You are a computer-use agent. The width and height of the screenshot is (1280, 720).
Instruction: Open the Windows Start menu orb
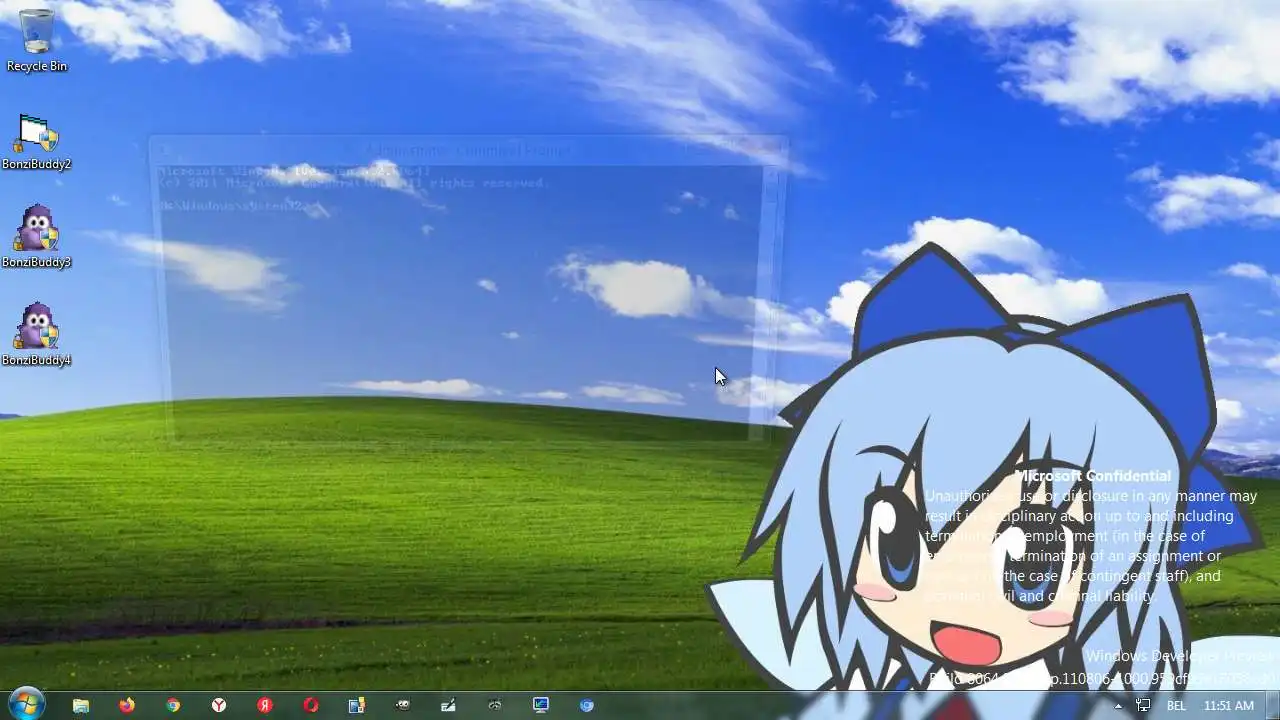[x=26, y=704]
